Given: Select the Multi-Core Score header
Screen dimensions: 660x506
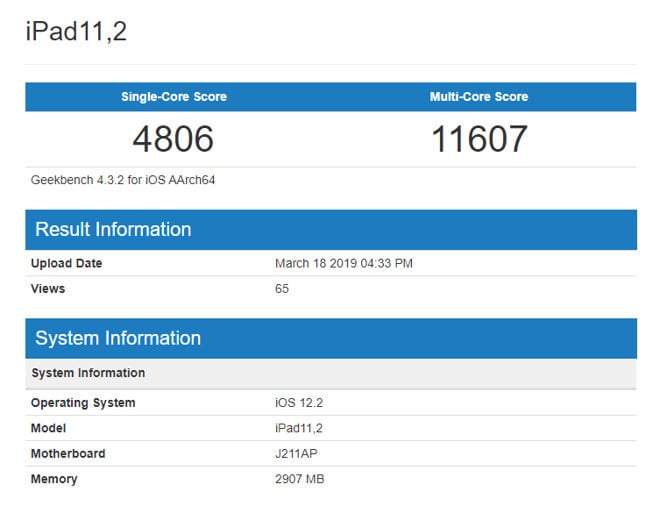Looking at the screenshot, I should pyautogui.click(x=479, y=97).
